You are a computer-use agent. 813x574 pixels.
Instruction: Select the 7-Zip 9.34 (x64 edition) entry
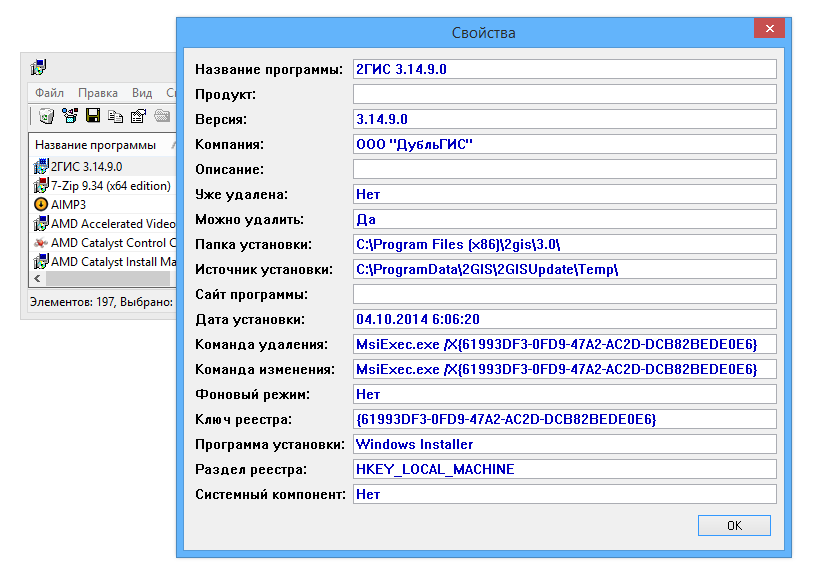click(x=111, y=186)
